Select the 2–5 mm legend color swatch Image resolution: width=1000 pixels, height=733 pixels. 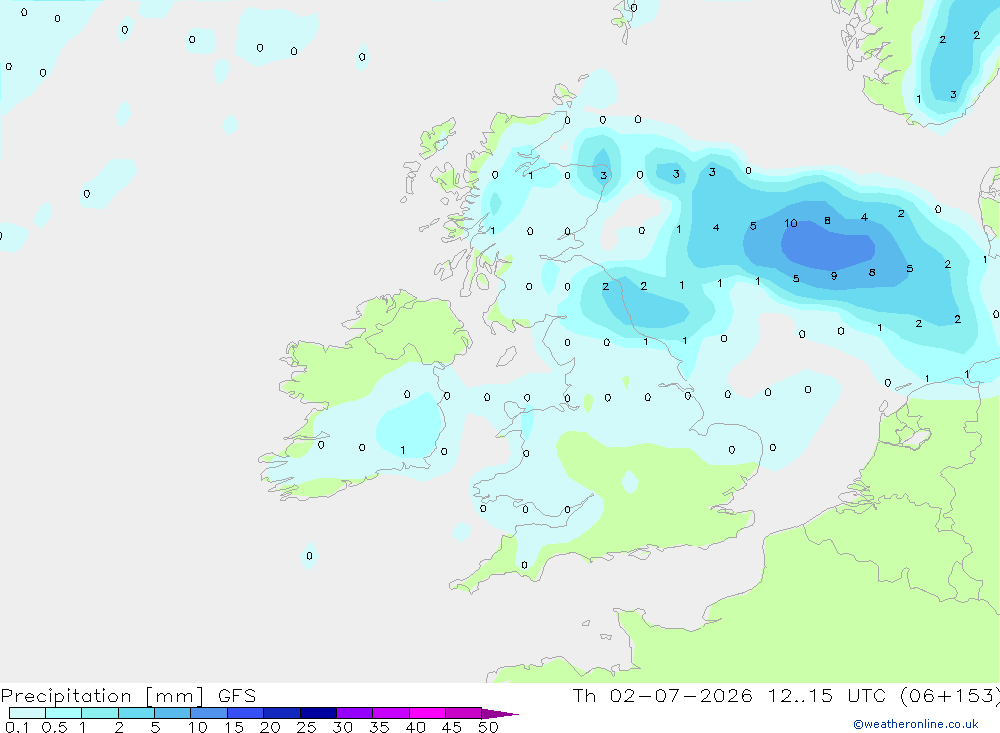[136, 713]
